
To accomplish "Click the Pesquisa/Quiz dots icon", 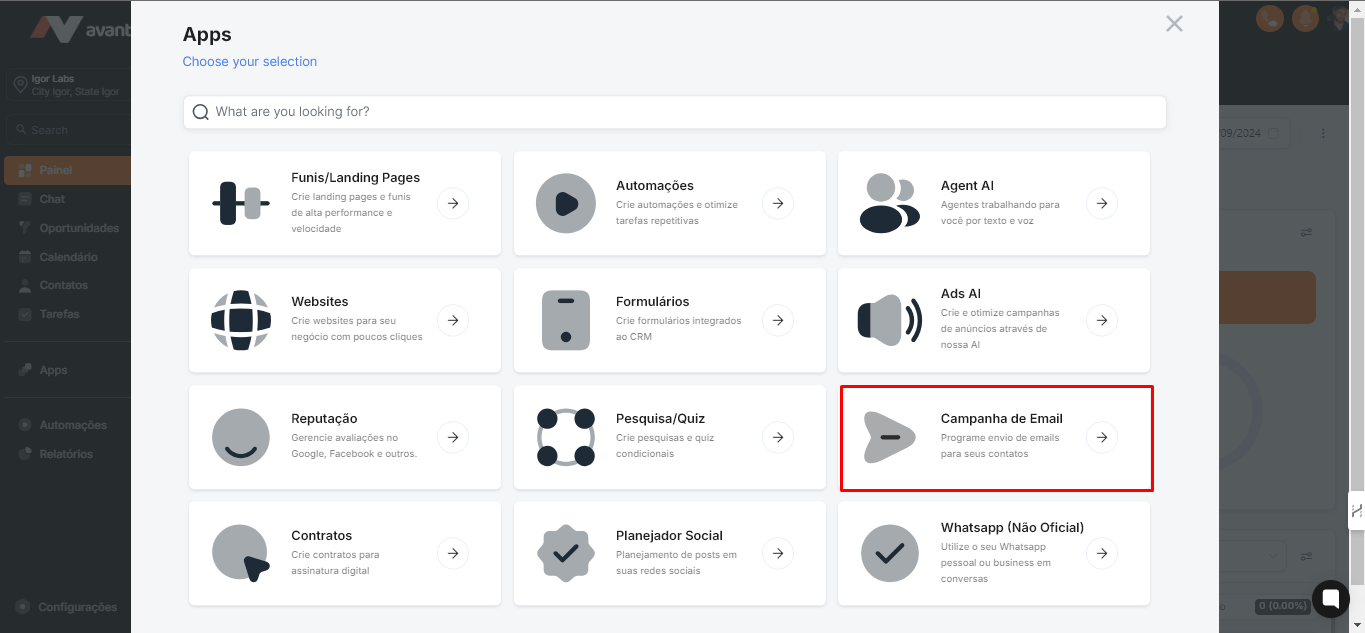I will point(565,437).
